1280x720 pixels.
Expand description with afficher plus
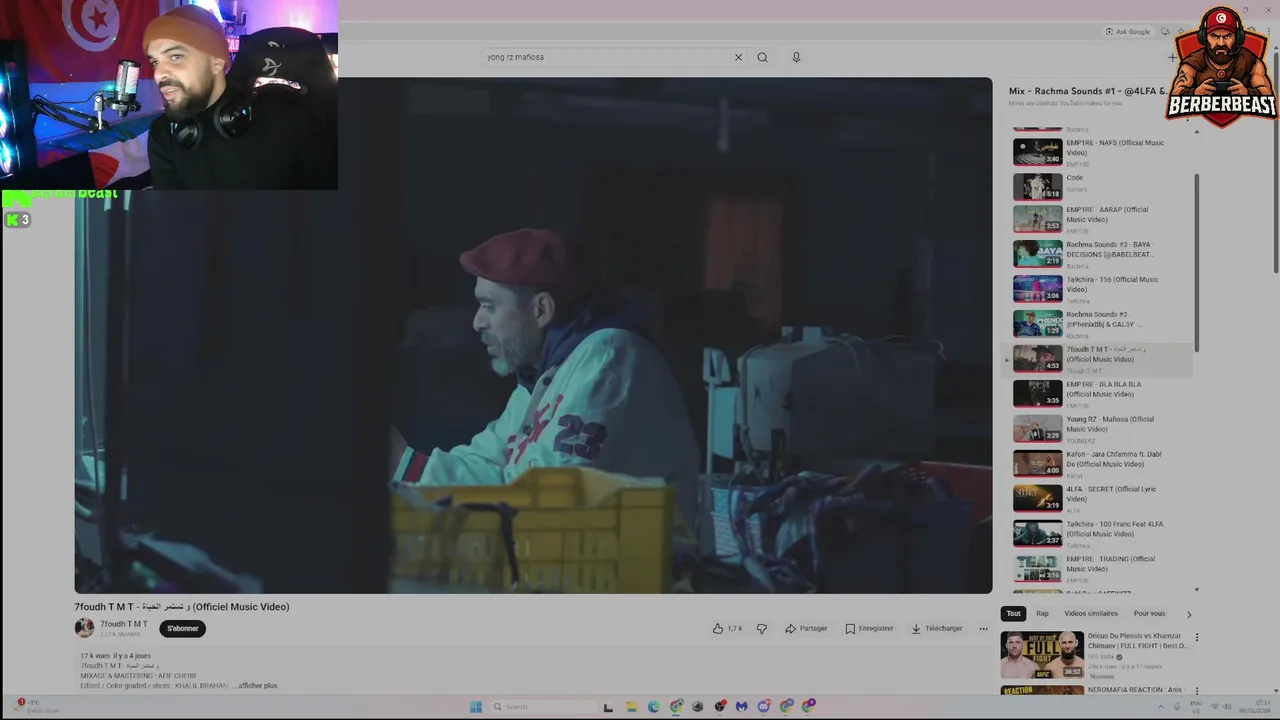[x=256, y=686]
